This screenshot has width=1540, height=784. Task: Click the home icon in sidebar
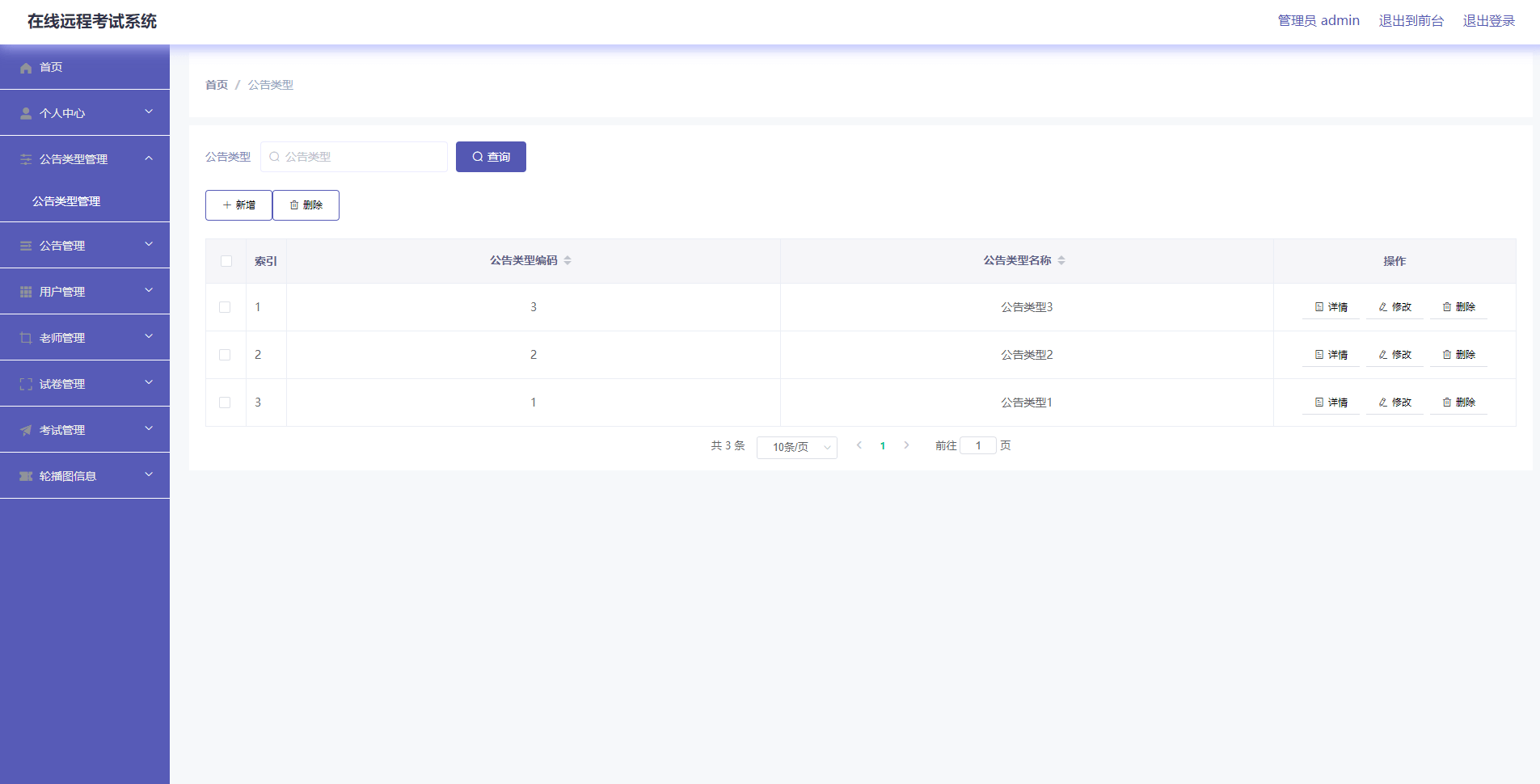coord(26,68)
